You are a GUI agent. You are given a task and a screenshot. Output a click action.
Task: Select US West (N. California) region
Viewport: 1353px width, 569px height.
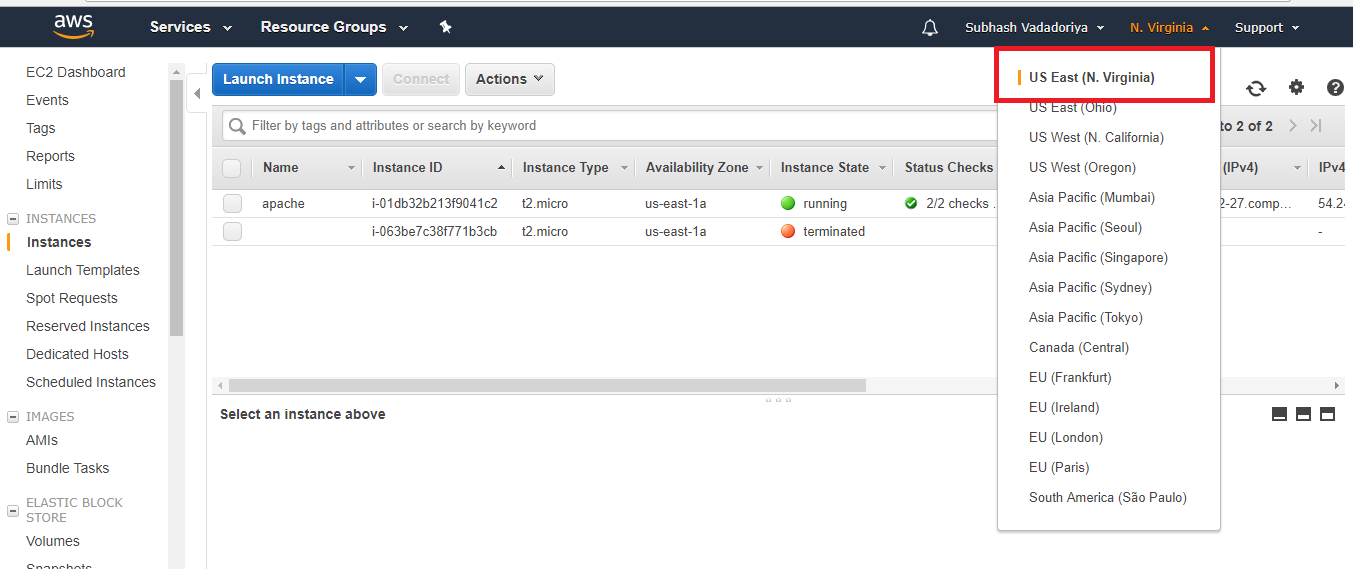(1096, 137)
